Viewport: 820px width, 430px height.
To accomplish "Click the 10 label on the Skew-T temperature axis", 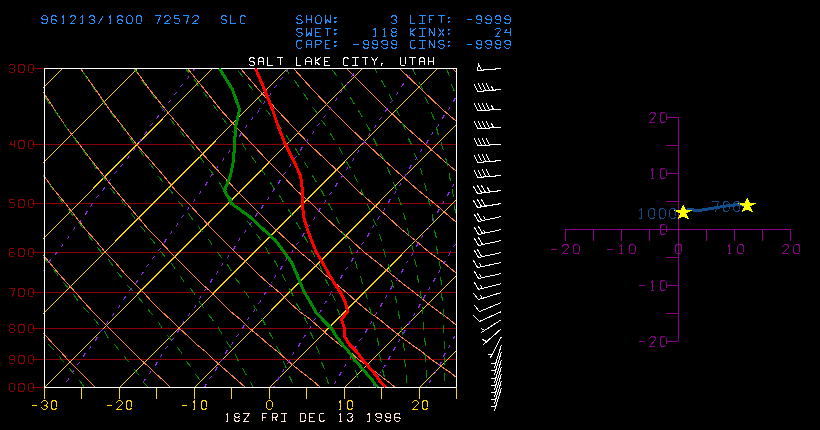I will pyautogui.click(x=345, y=405).
